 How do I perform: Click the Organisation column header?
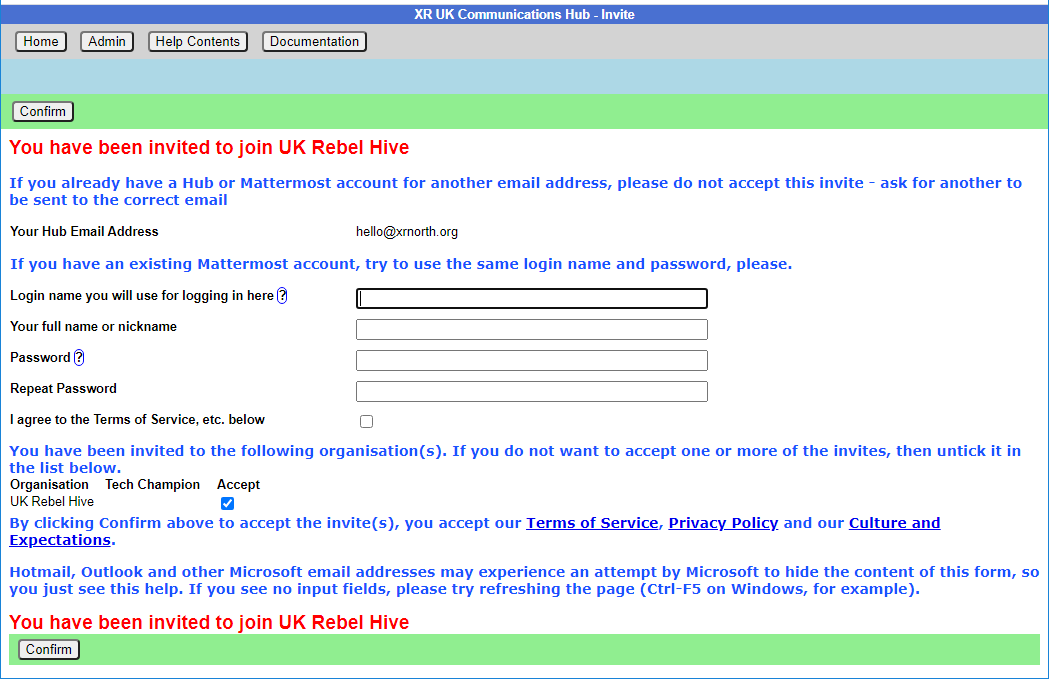(49, 484)
